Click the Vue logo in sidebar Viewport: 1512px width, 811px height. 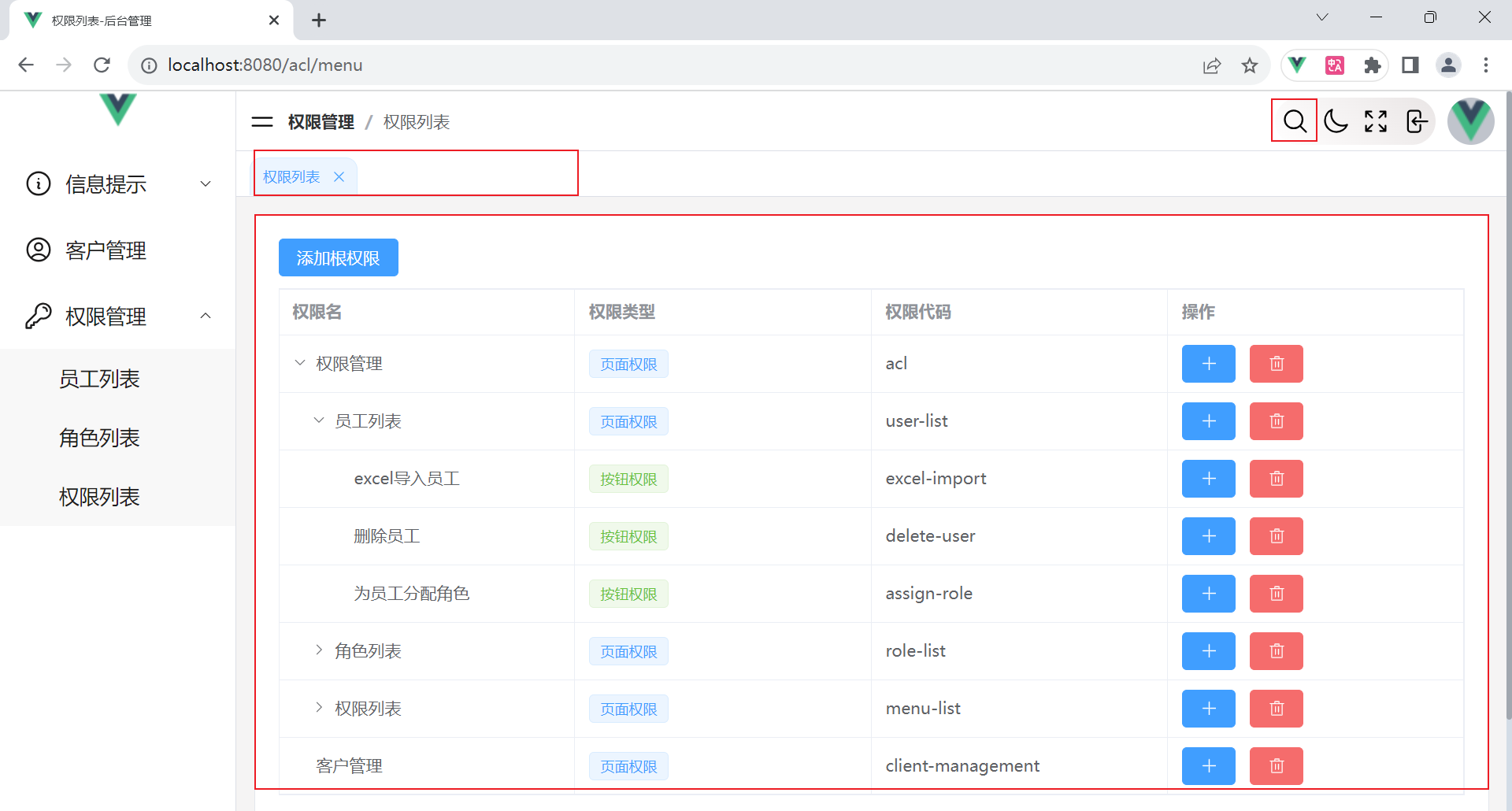pos(118,109)
